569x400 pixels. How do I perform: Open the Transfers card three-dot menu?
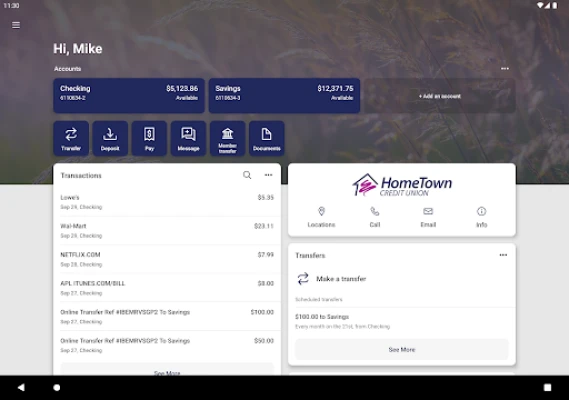tap(503, 255)
